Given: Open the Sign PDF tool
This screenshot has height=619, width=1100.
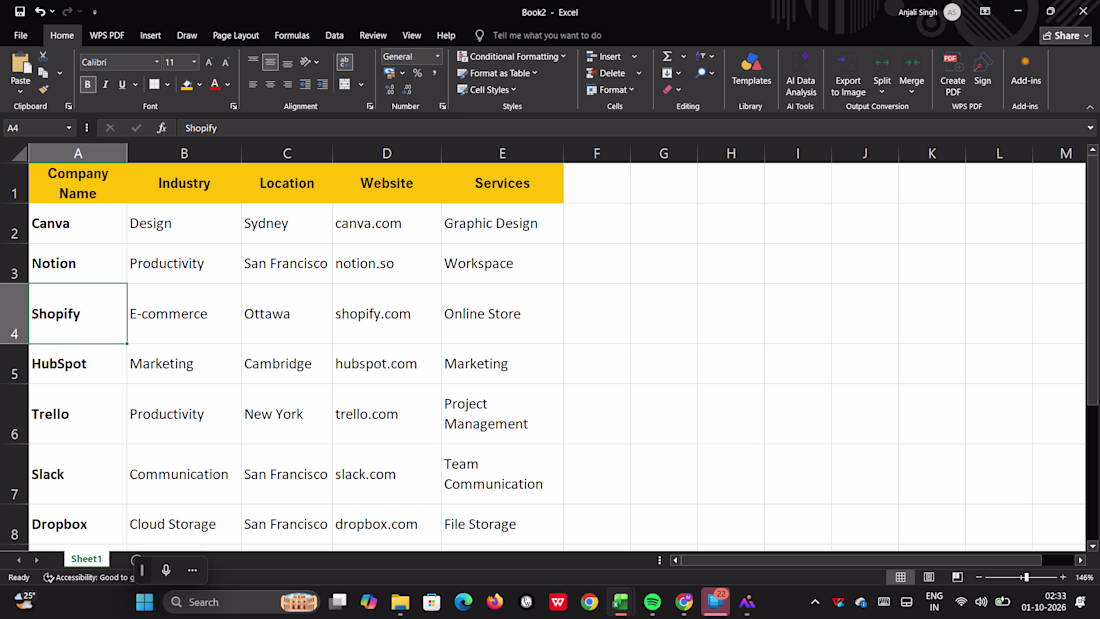Looking at the screenshot, I should tap(982, 69).
